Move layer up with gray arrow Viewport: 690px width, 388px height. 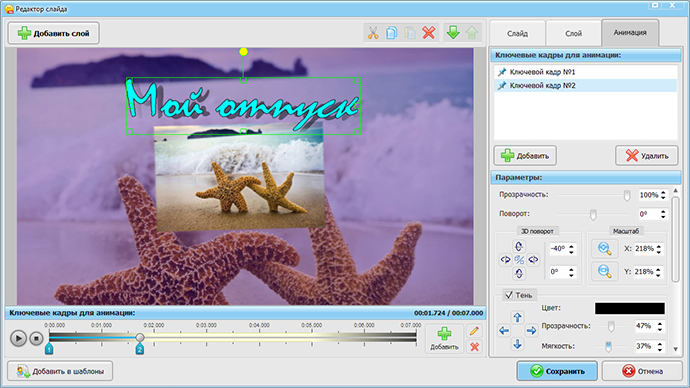coord(472,33)
